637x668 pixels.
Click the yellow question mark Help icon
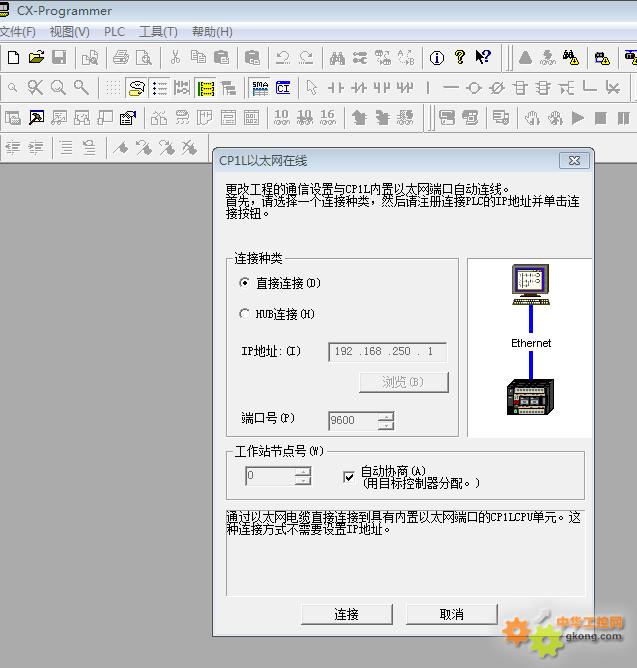click(x=460, y=57)
